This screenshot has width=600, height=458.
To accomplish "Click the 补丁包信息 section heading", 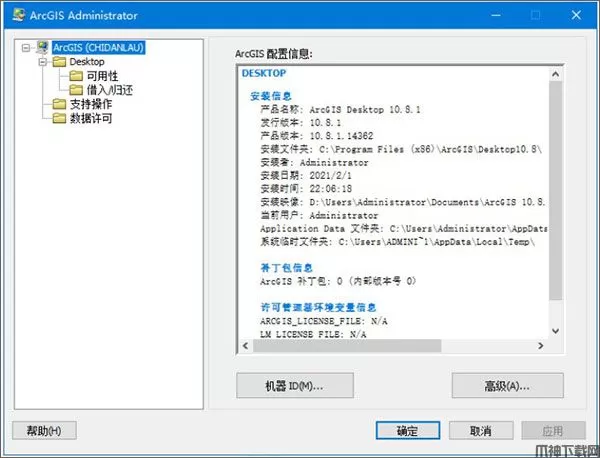I will point(287,268).
